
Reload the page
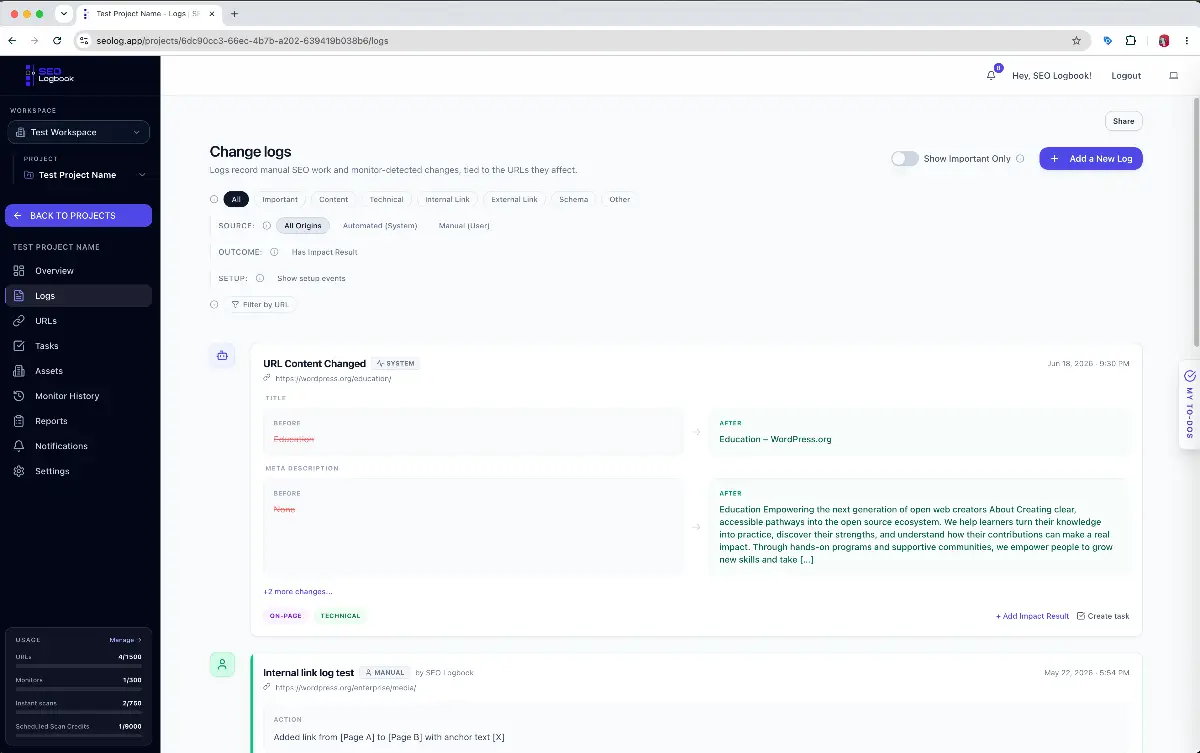(57, 41)
